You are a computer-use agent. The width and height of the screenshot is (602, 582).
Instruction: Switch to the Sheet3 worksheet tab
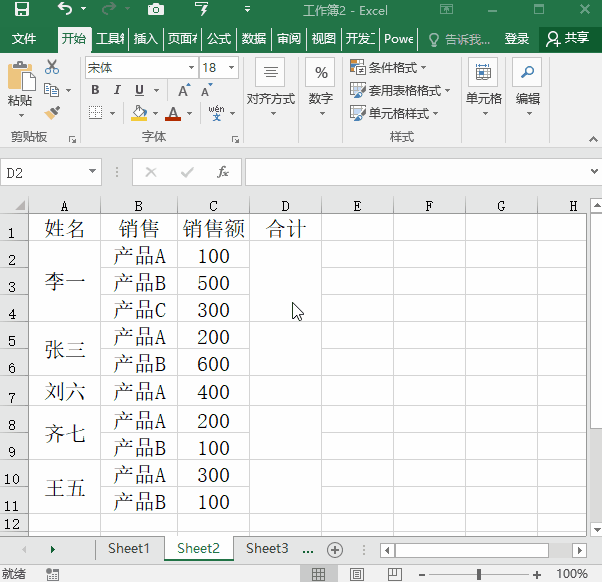pyautogui.click(x=267, y=548)
